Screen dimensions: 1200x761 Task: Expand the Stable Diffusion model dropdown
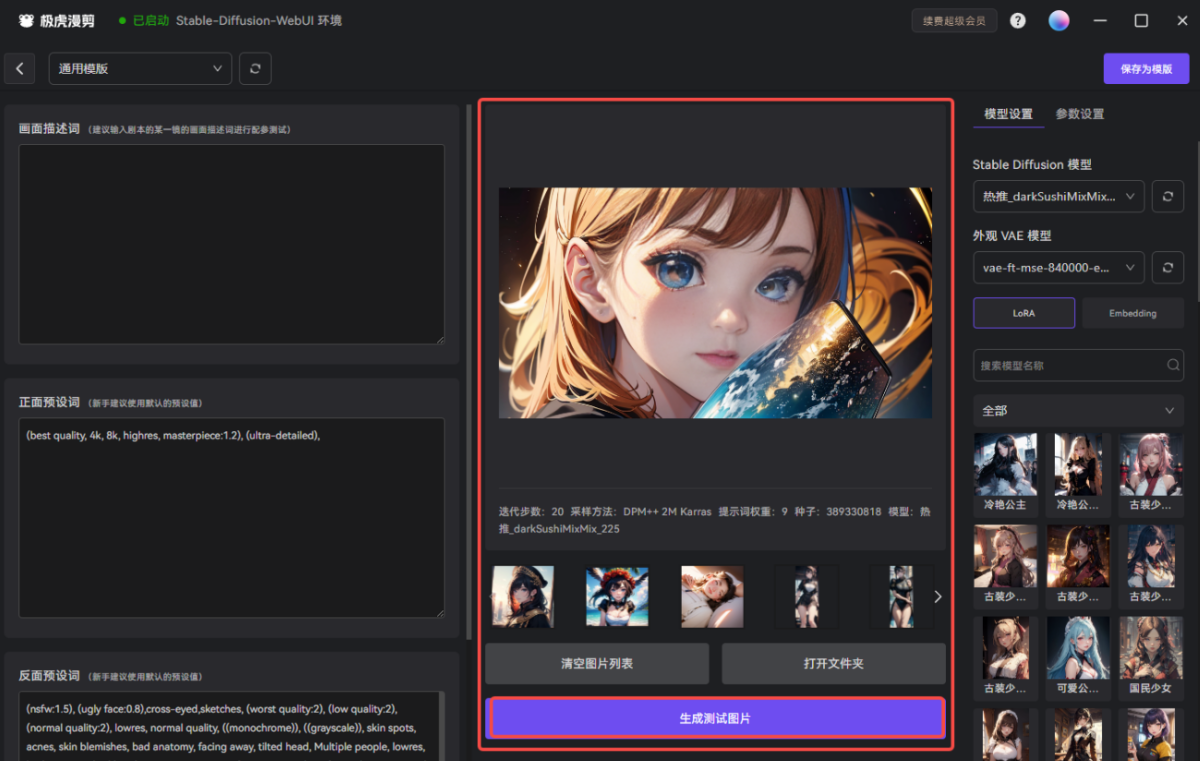pos(1058,197)
